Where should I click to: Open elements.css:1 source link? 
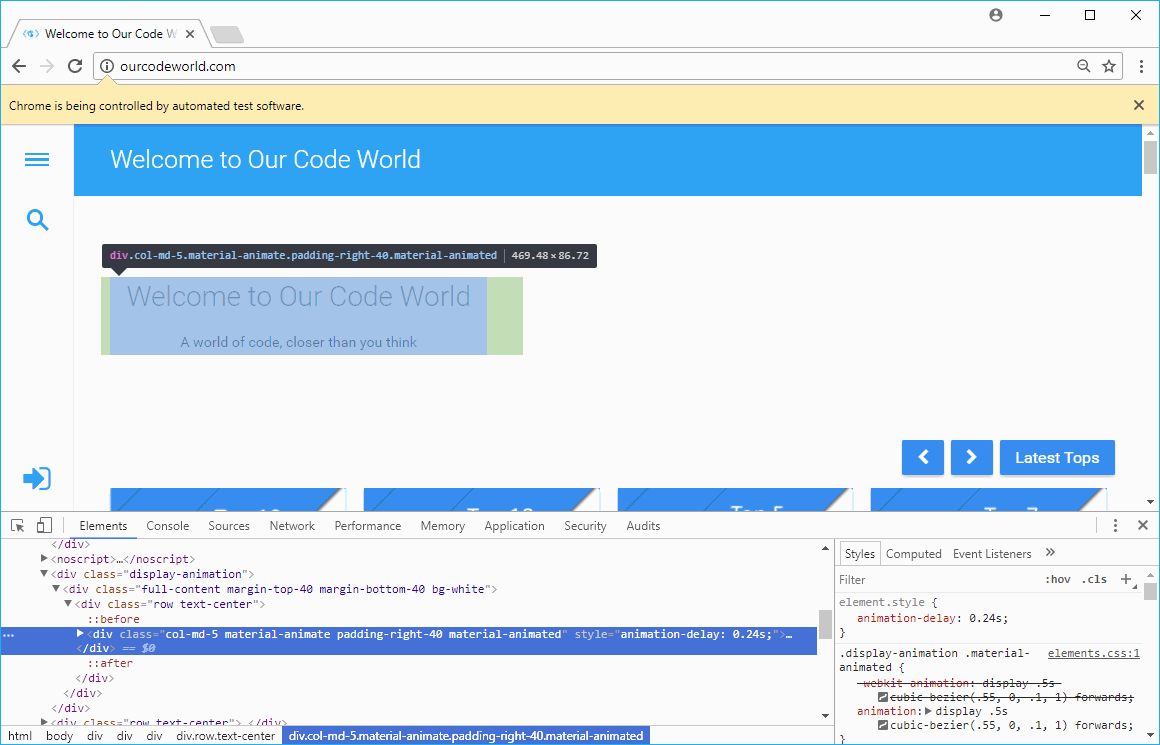1093,653
